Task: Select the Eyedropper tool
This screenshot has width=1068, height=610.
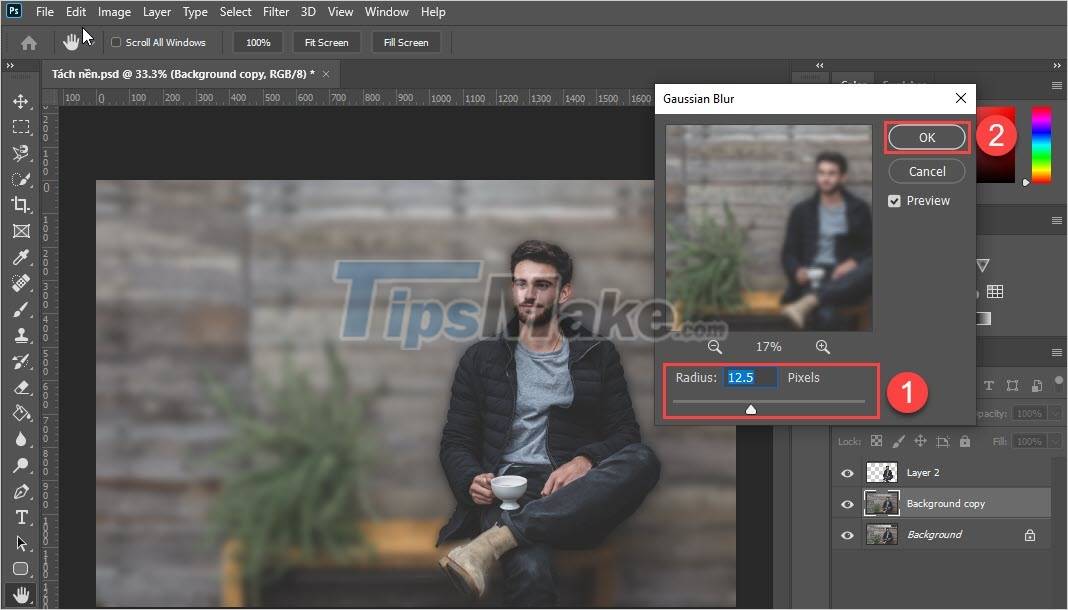Action: point(20,257)
